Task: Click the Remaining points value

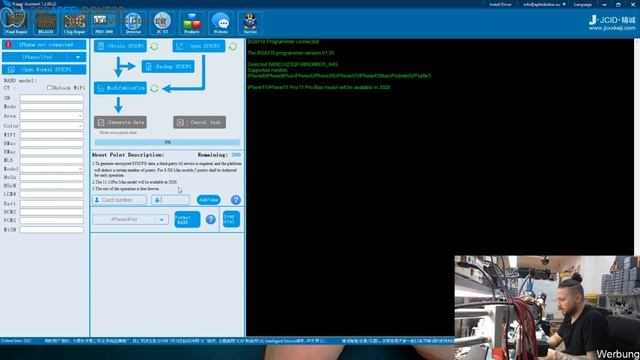Action: 236,155
